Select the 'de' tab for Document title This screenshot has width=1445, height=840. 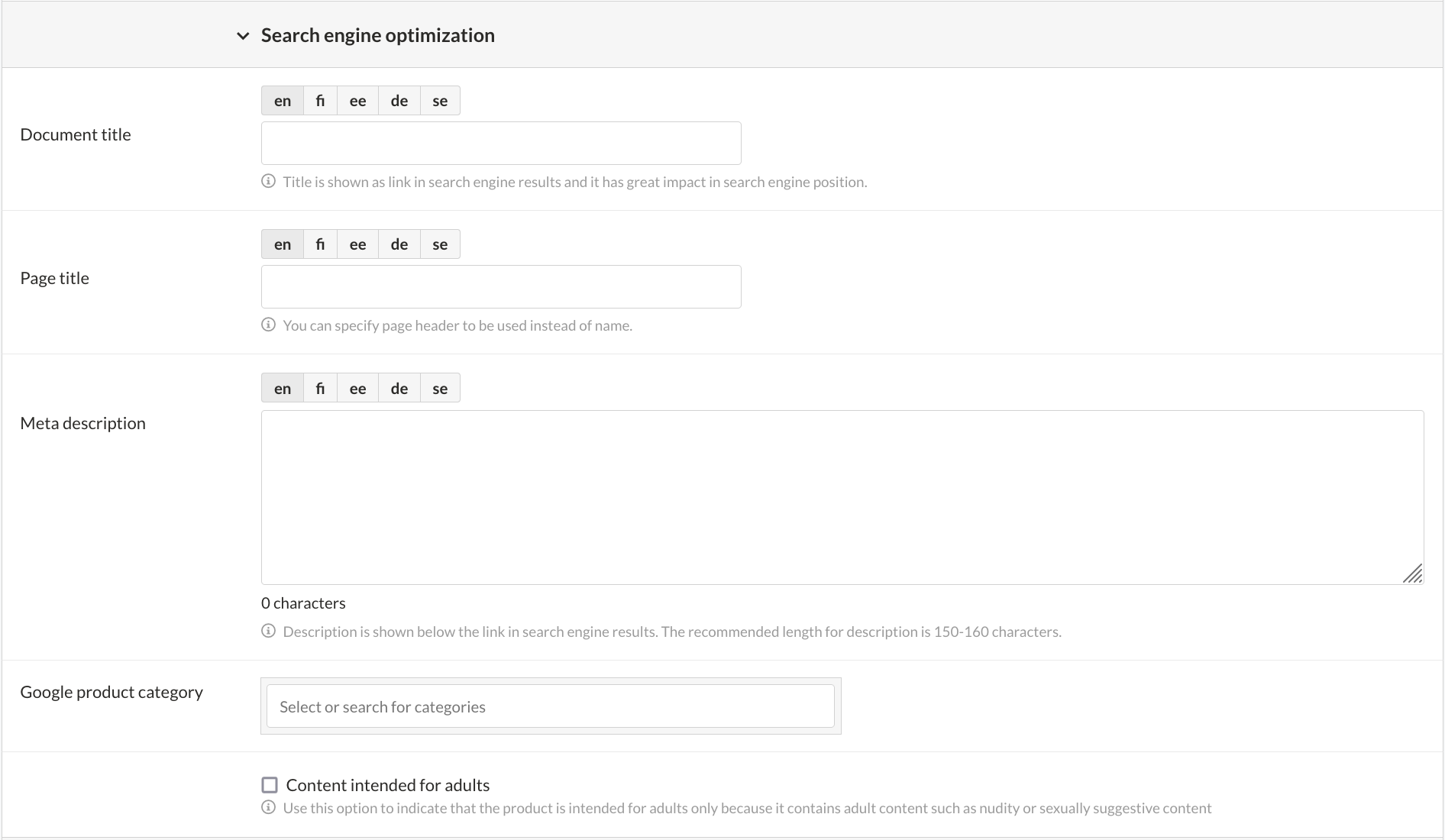[399, 101]
